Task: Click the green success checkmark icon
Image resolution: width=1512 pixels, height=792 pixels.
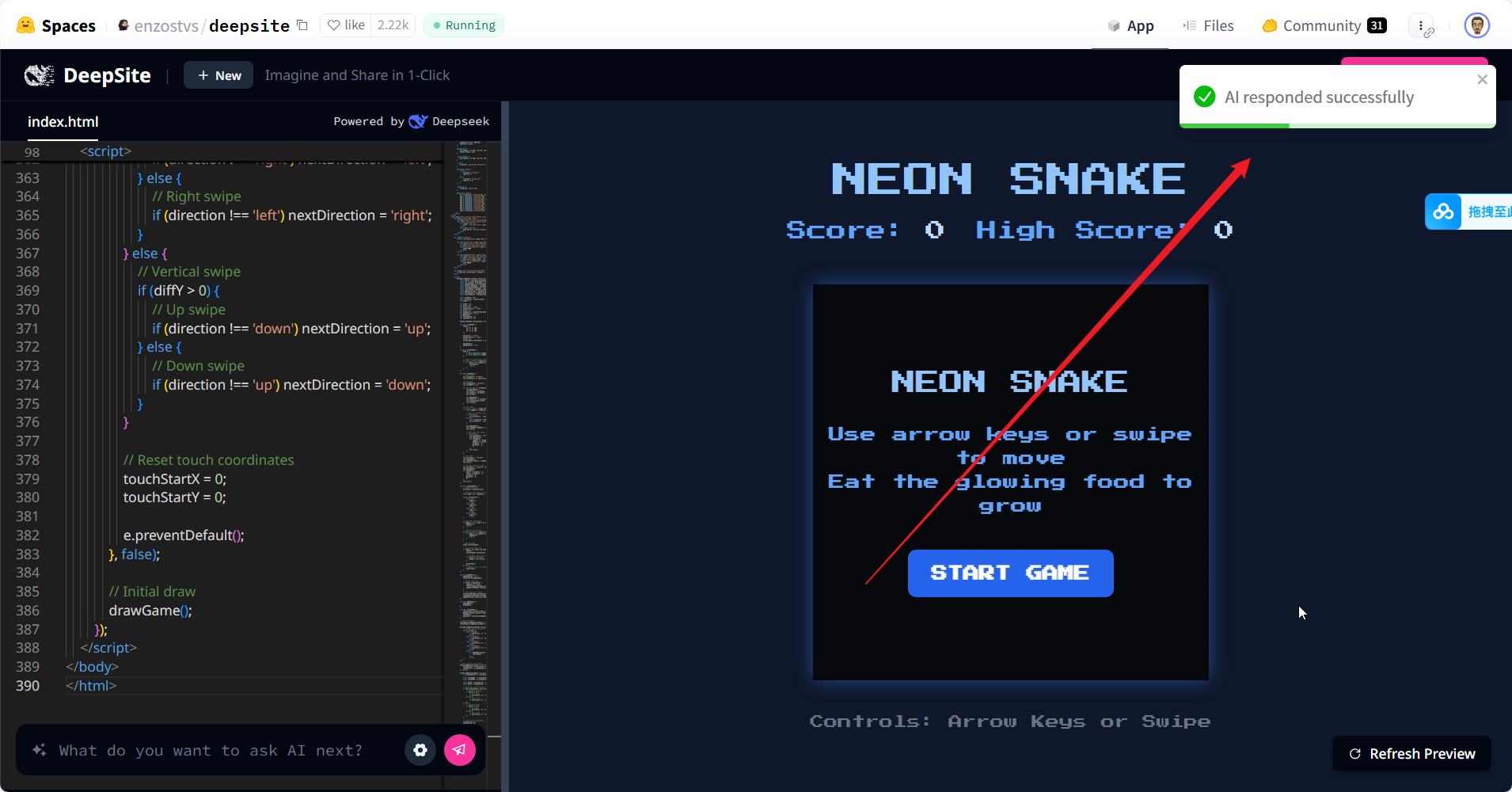Action: pos(1204,97)
